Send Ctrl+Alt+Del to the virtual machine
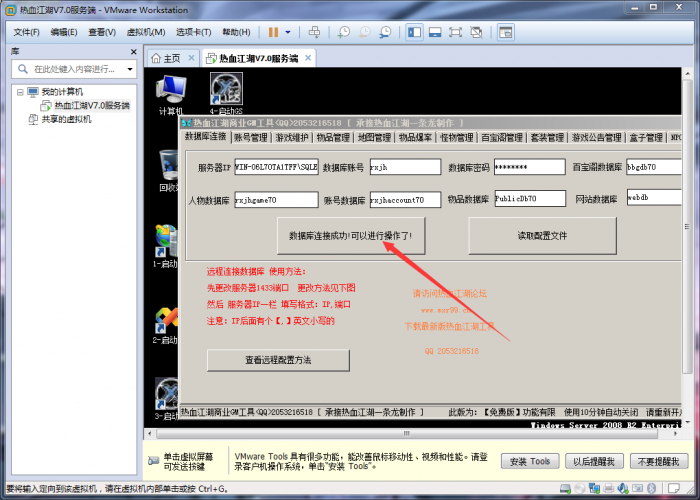Viewport: 700px width, 500px height. [x=314, y=32]
